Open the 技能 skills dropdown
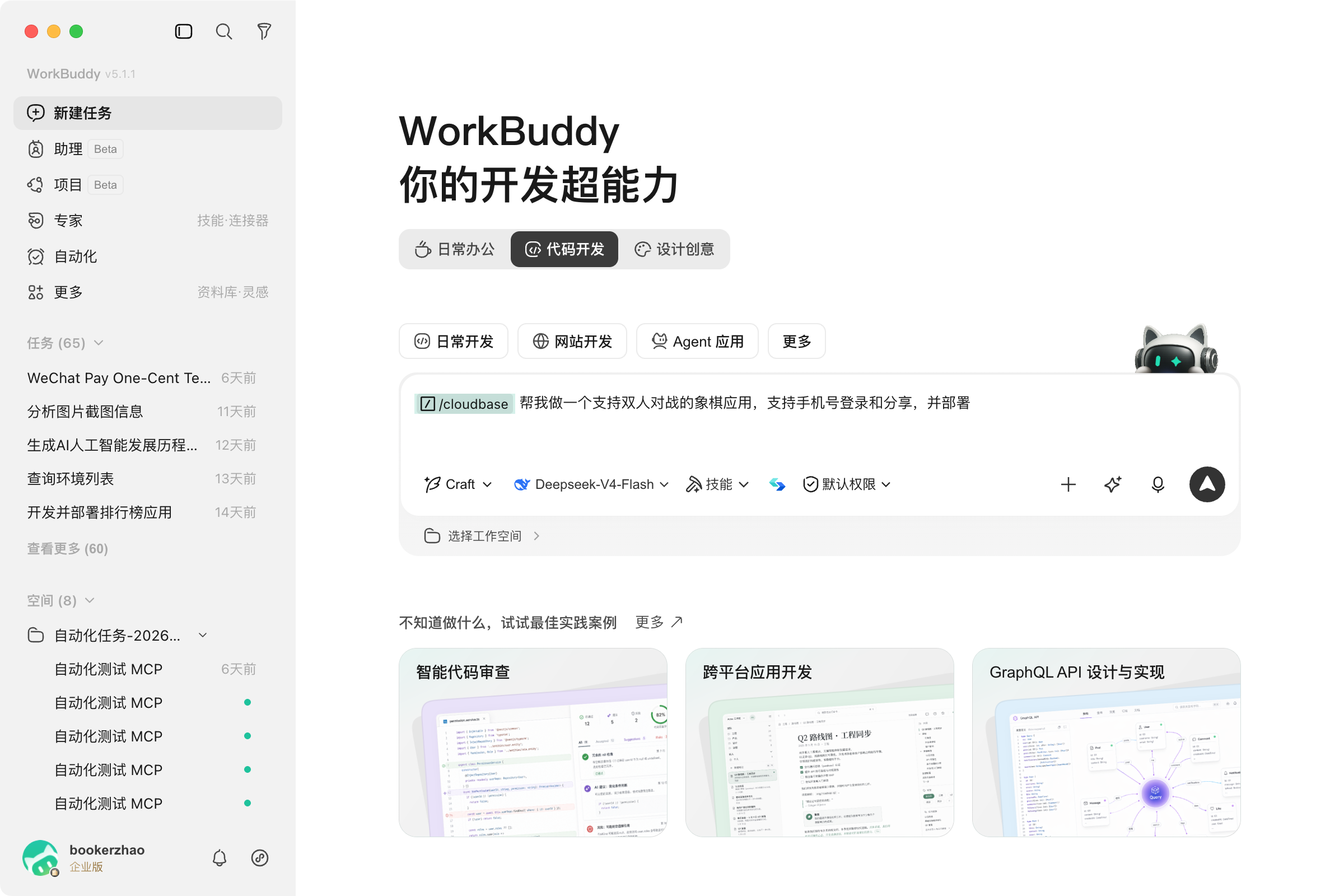The image size is (1344, 896). (x=718, y=484)
